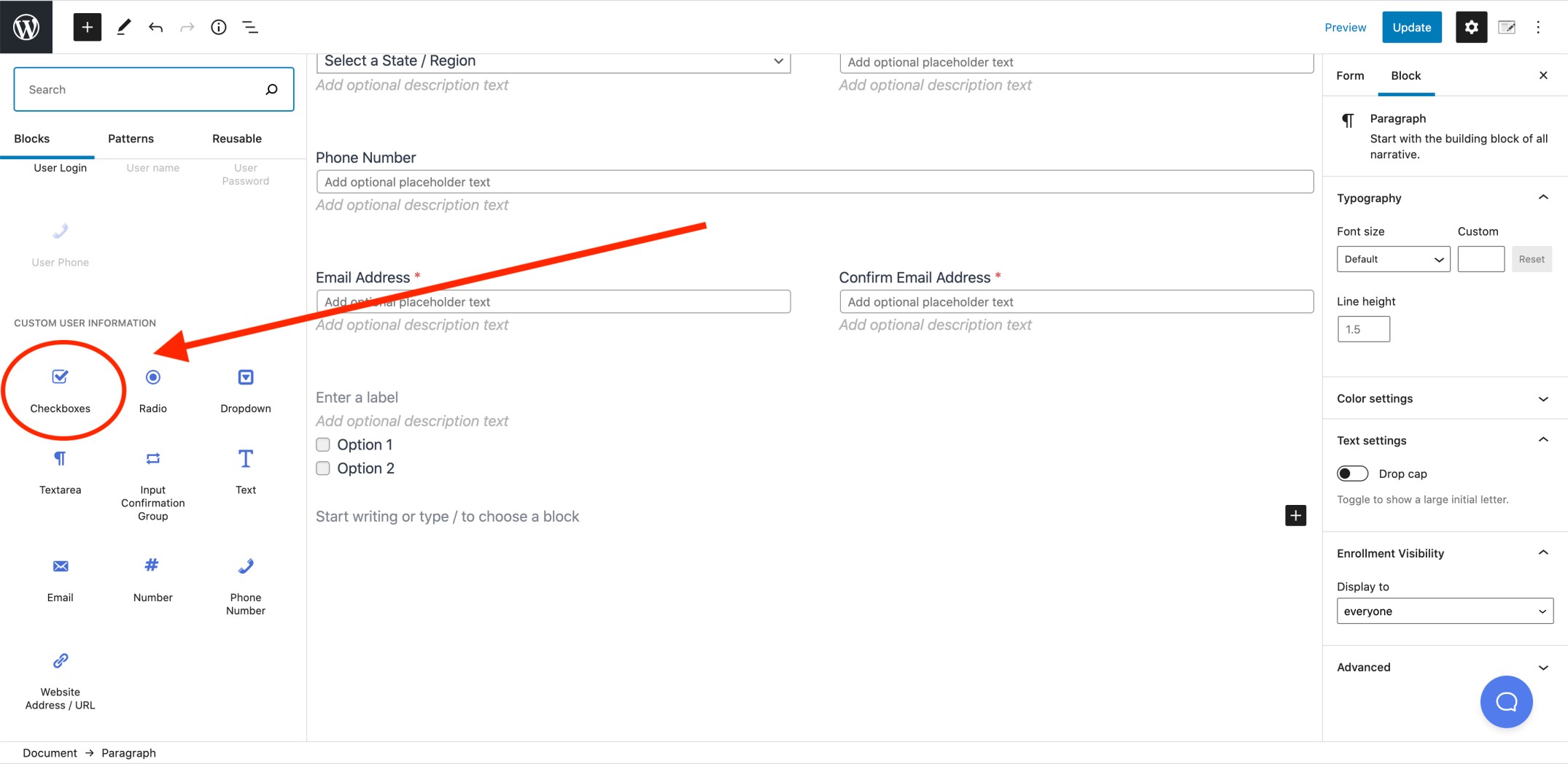Click the search magnifier icon
The image size is (1568, 764).
(x=271, y=89)
